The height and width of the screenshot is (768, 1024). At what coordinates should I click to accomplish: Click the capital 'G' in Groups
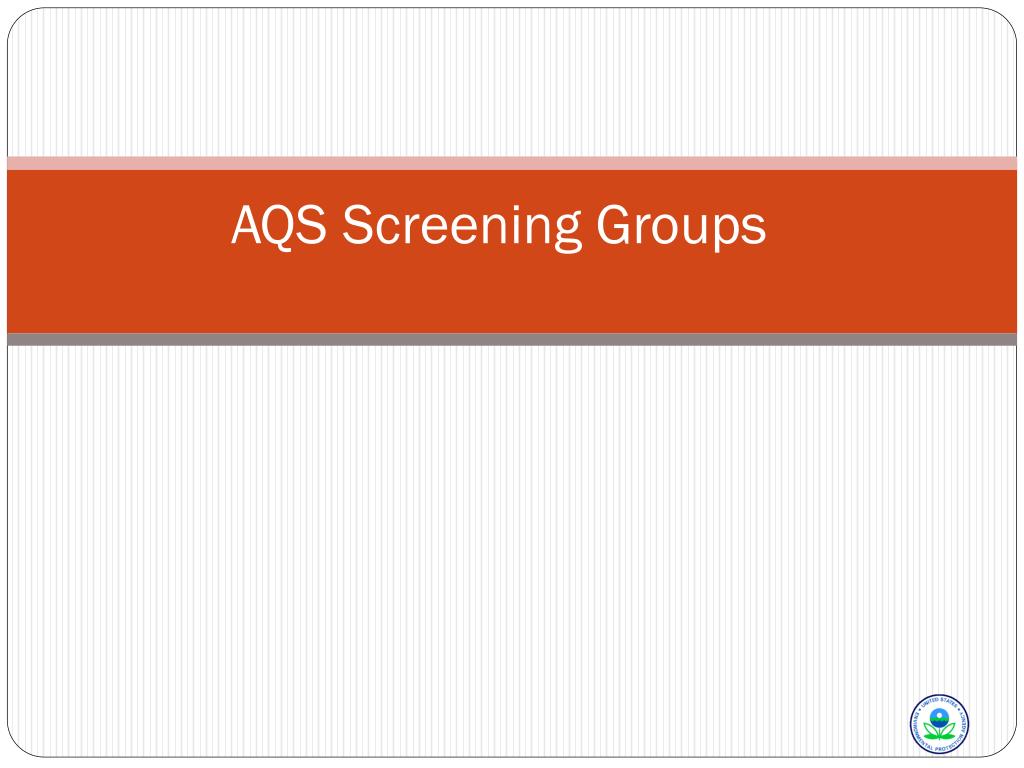(x=615, y=225)
